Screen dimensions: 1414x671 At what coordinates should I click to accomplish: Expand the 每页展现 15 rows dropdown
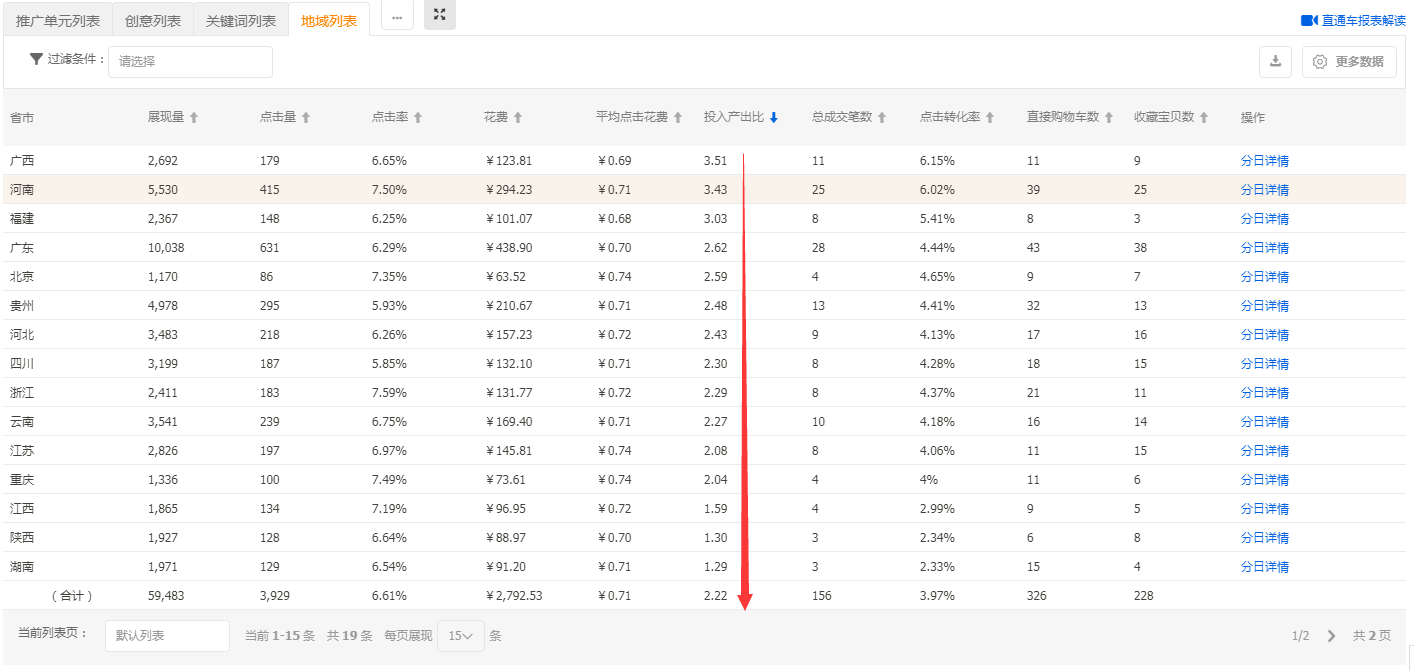[461, 636]
